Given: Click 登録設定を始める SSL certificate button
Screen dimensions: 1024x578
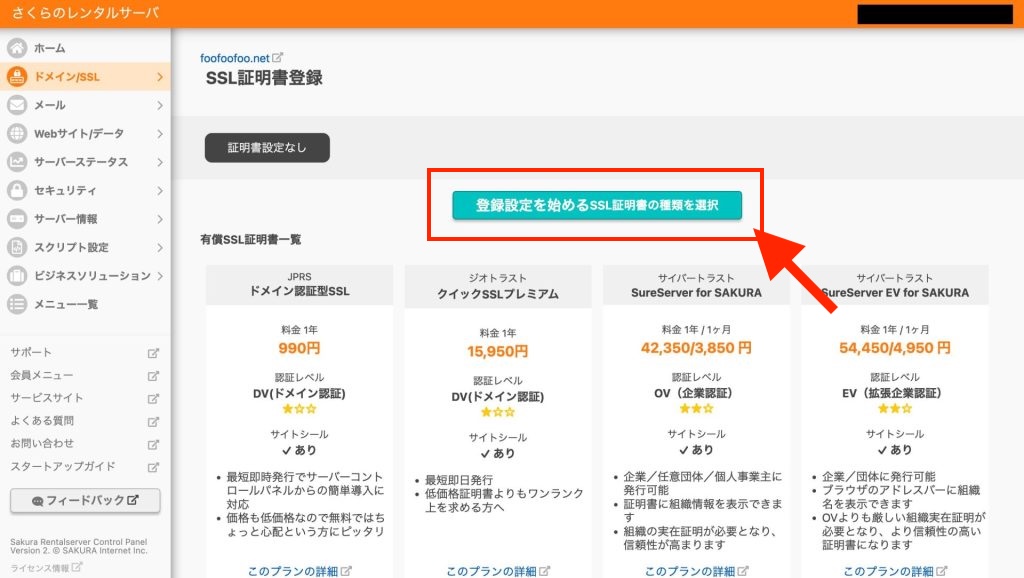Looking at the screenshot, I should point(596,205).
